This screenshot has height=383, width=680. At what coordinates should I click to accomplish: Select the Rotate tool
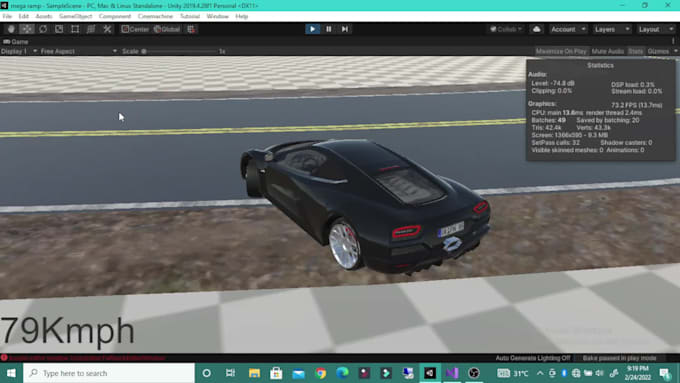coord(43,29)
